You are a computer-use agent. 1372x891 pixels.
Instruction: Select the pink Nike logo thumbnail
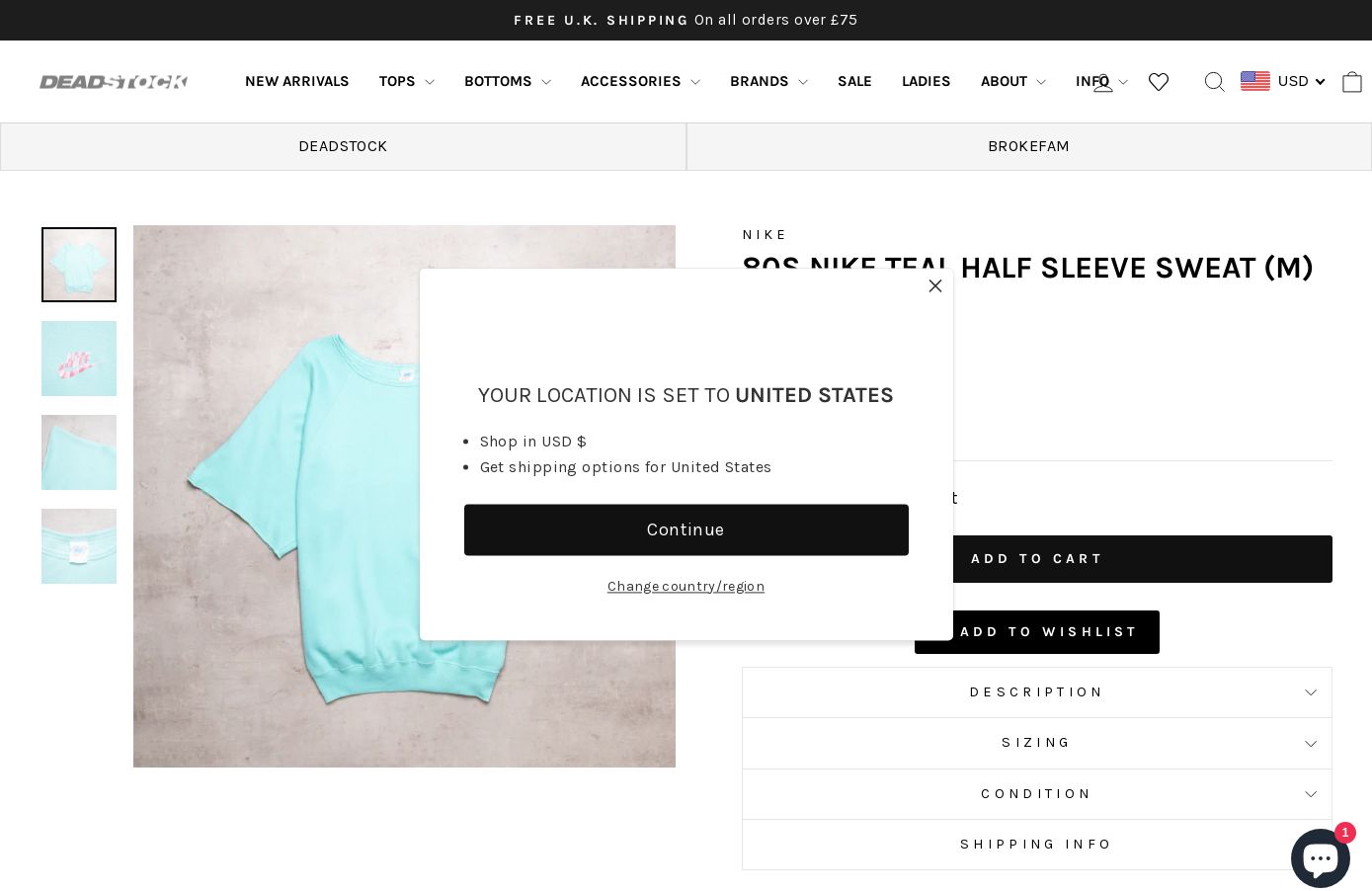(x=79, y=359)
